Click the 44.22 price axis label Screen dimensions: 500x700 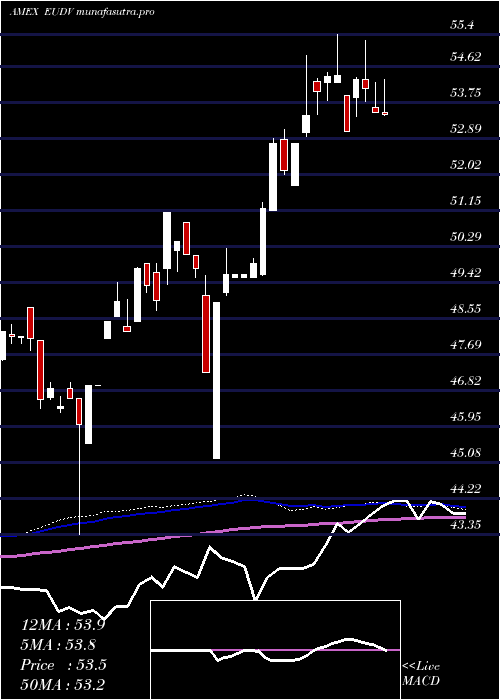pos(466,489)
